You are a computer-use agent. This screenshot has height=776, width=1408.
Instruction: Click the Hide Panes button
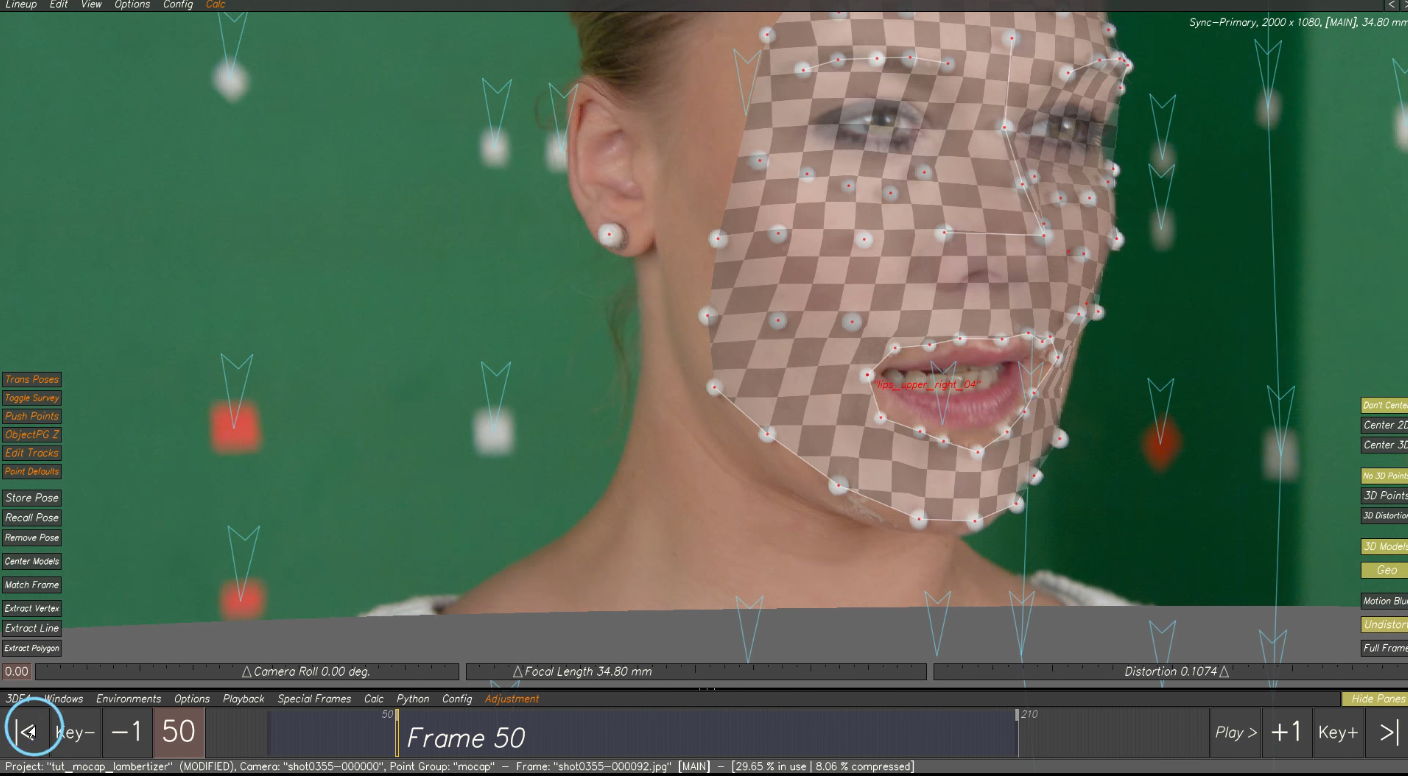tap(1375, 699)
